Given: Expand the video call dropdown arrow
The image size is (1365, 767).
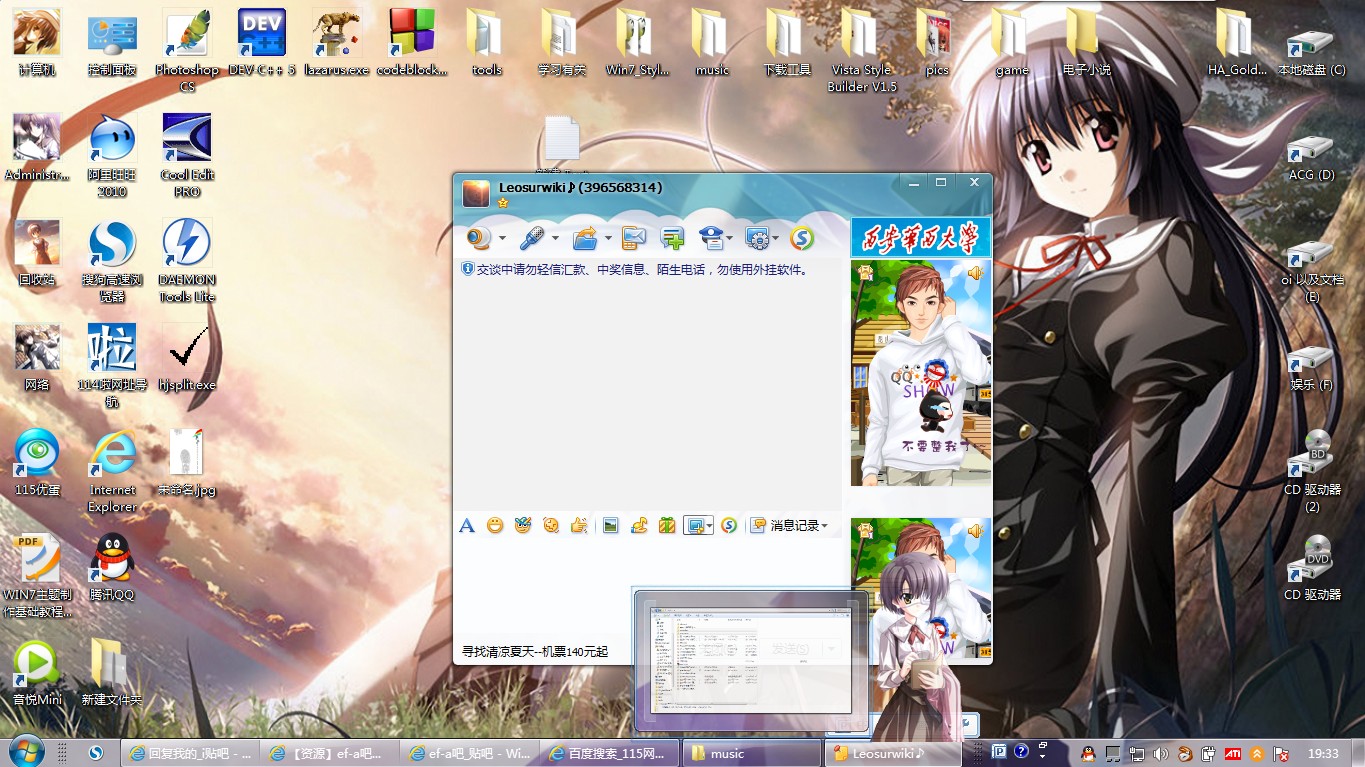Looking at the screenshot, I should (502, 239).
